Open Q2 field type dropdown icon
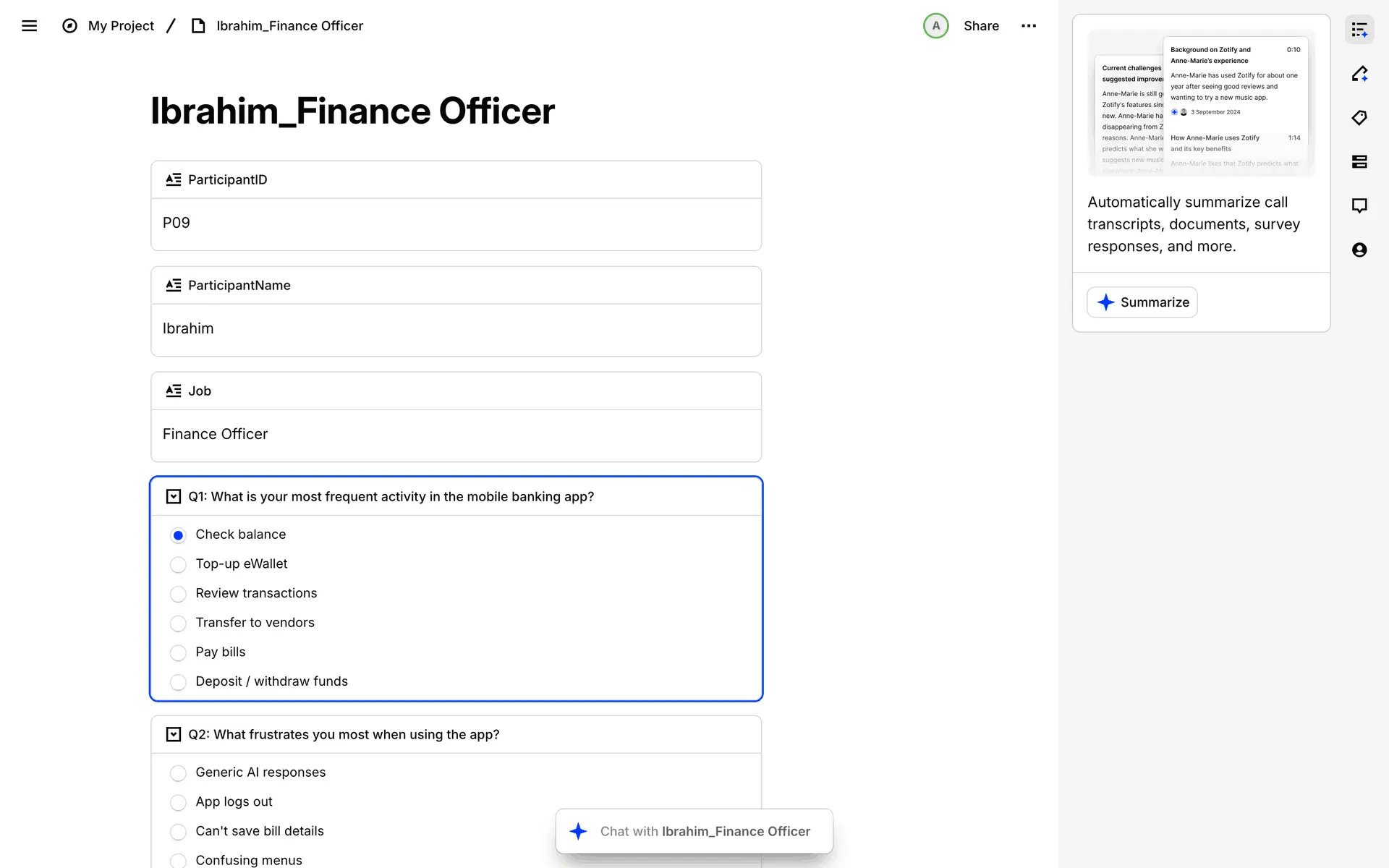Viewport: 1389px width, 868px height. (174, 735)
